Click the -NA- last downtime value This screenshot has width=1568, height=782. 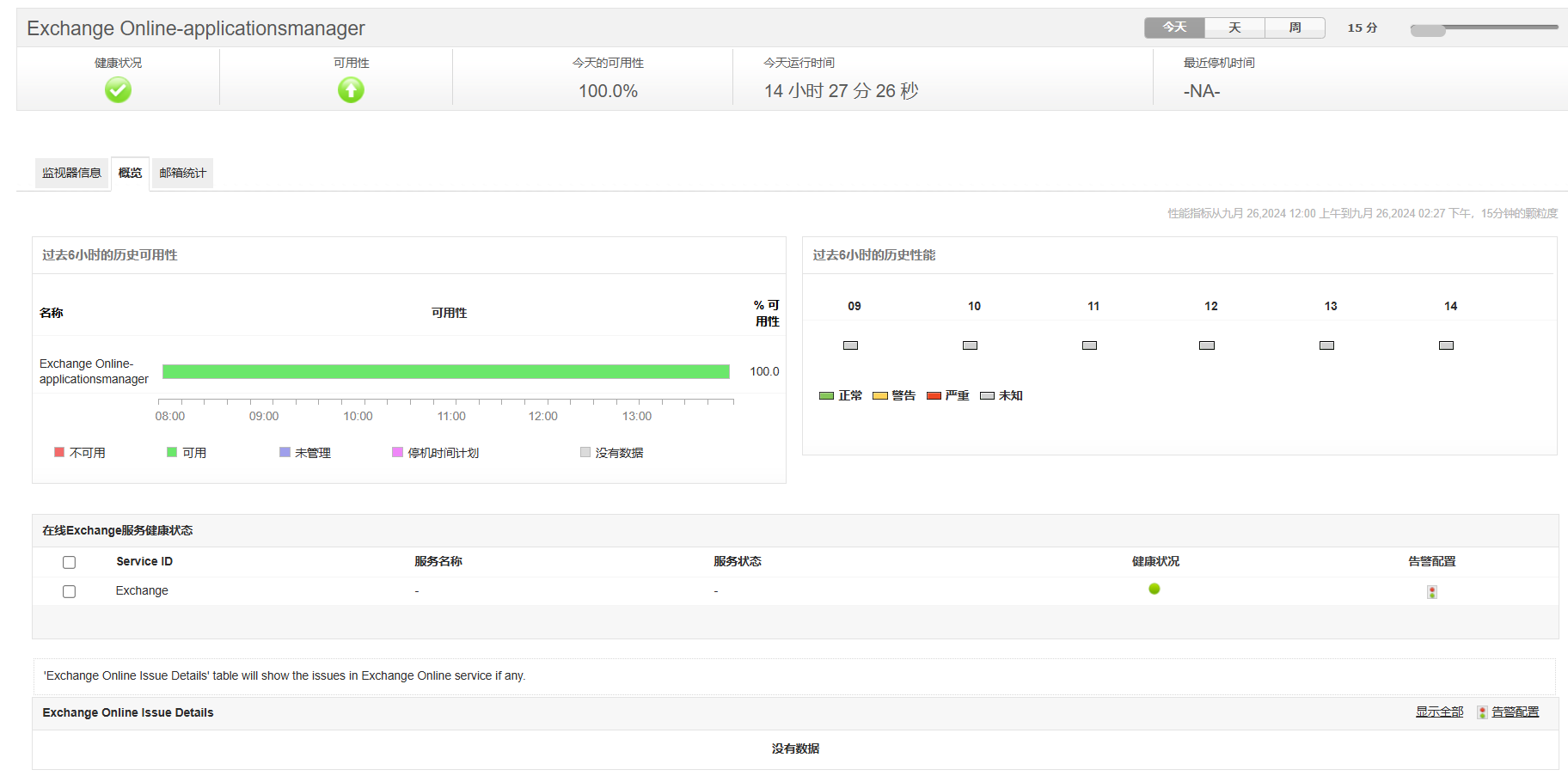(x=1202, y=91)
